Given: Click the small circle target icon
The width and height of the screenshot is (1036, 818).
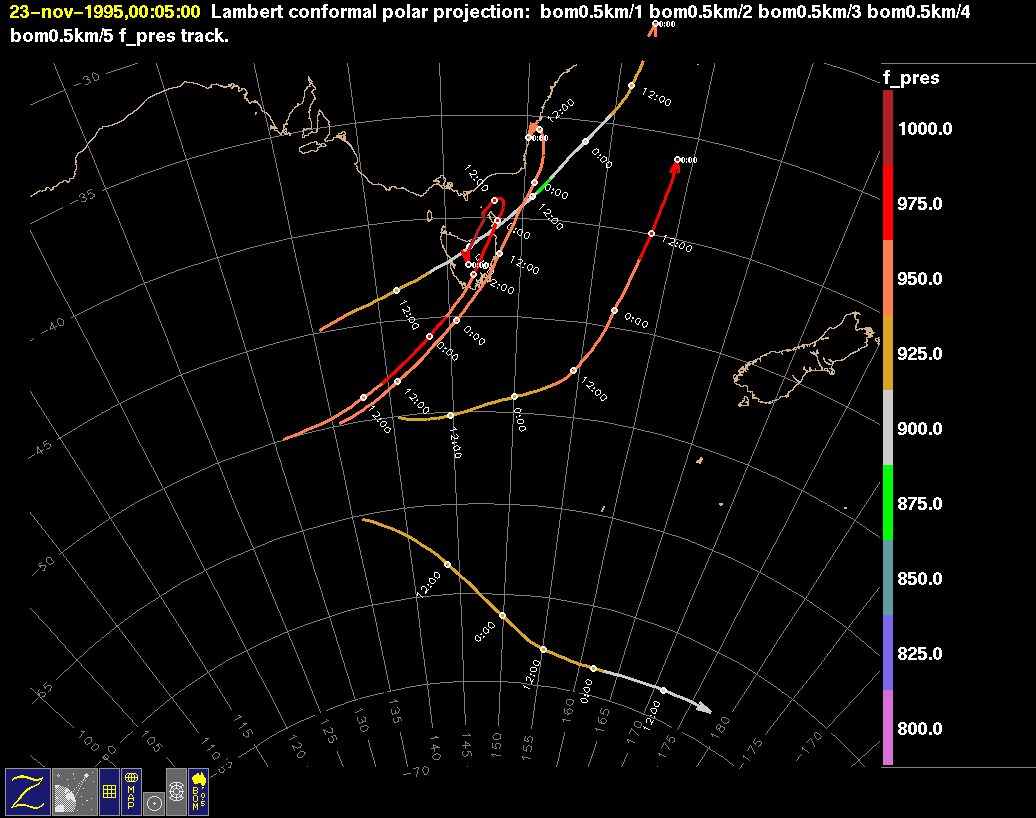Looking at the screenshot, I should coord(153,802).
